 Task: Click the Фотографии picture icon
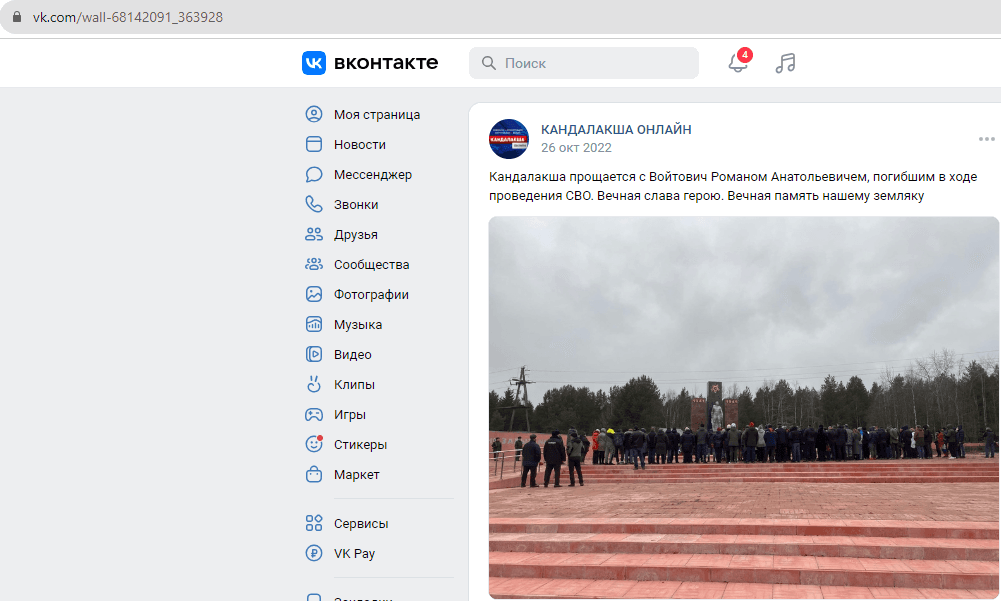pos(313,294)
